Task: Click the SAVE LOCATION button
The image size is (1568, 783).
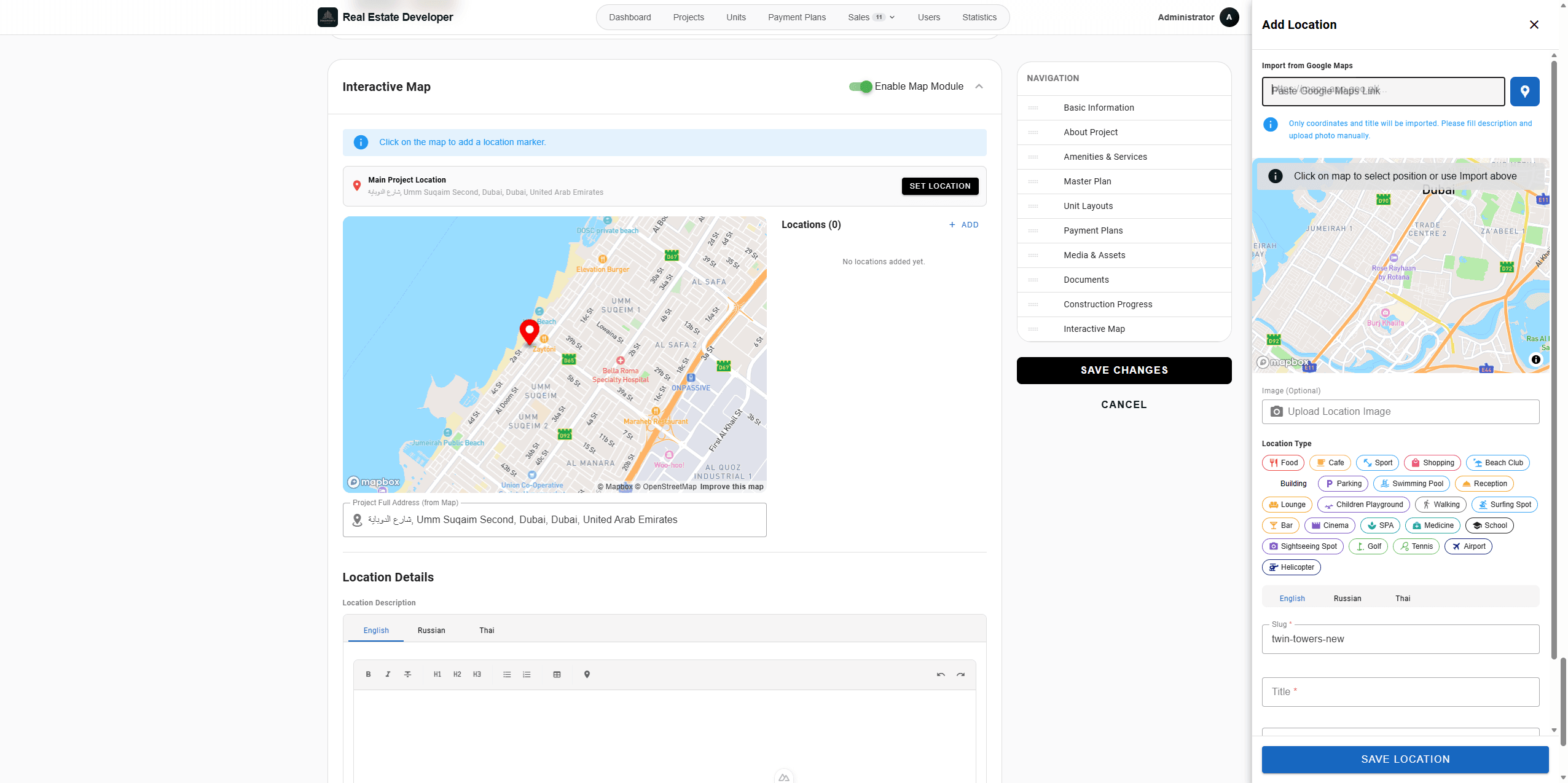Action: [x=1405, y=760]
